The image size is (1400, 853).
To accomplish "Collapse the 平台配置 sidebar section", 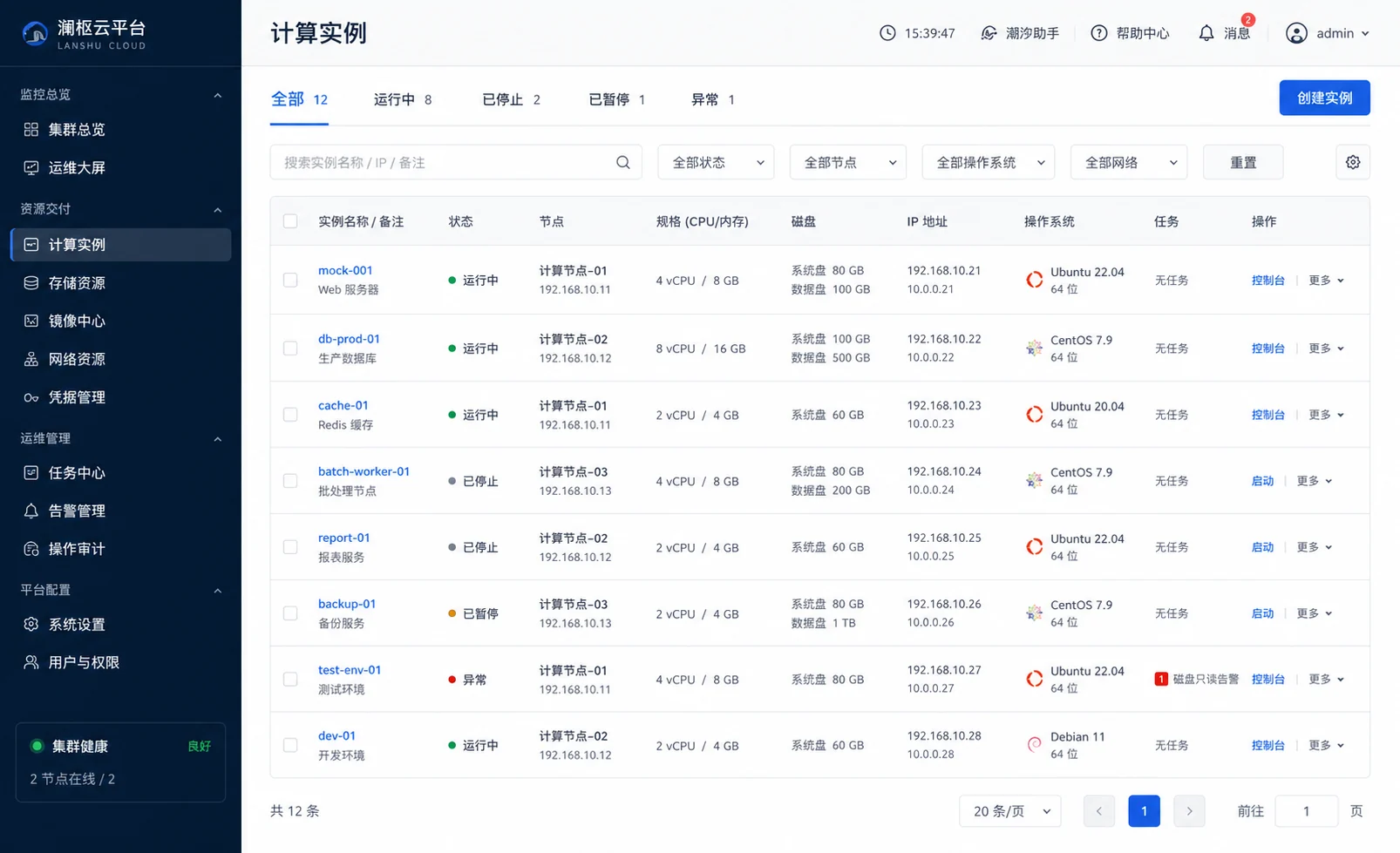I will pos(217,590).
